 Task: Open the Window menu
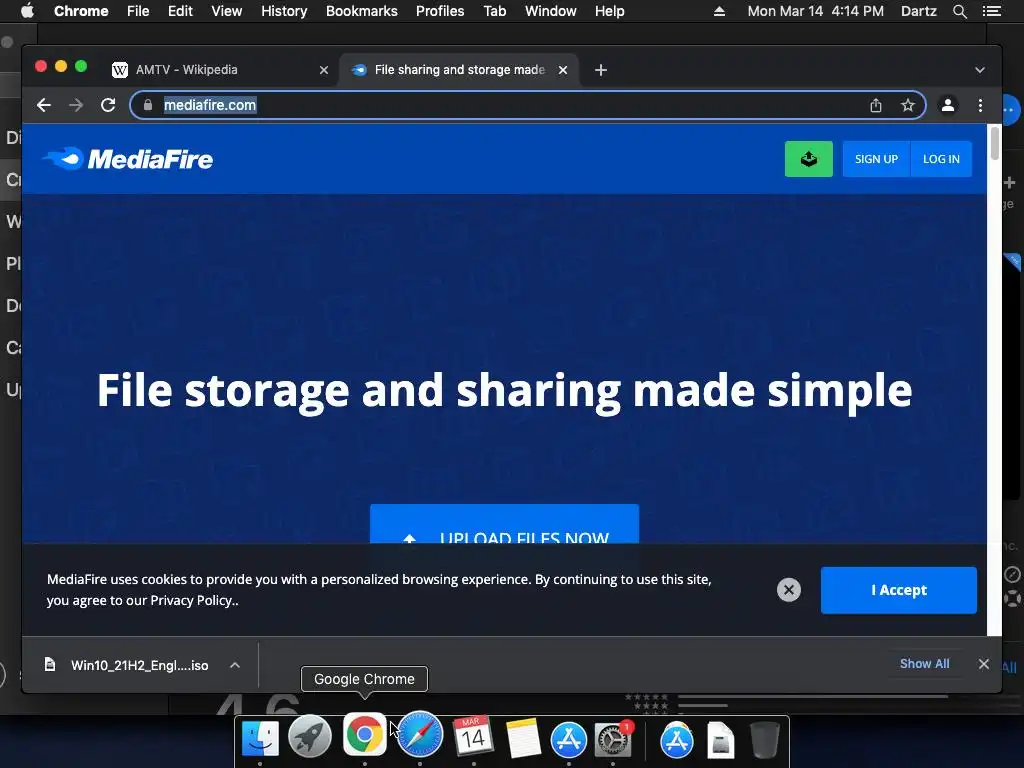tap(551, 11)
